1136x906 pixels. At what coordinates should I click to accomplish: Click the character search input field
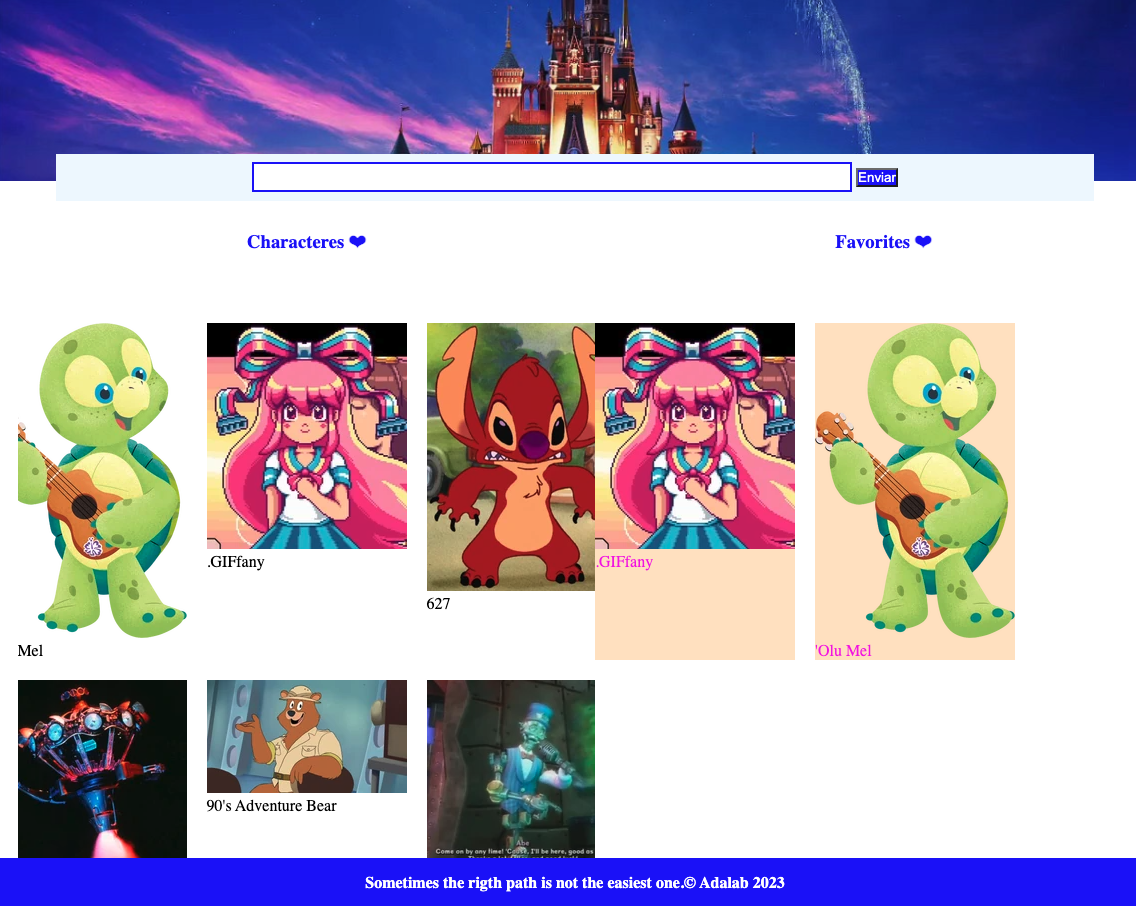(551, 177)
